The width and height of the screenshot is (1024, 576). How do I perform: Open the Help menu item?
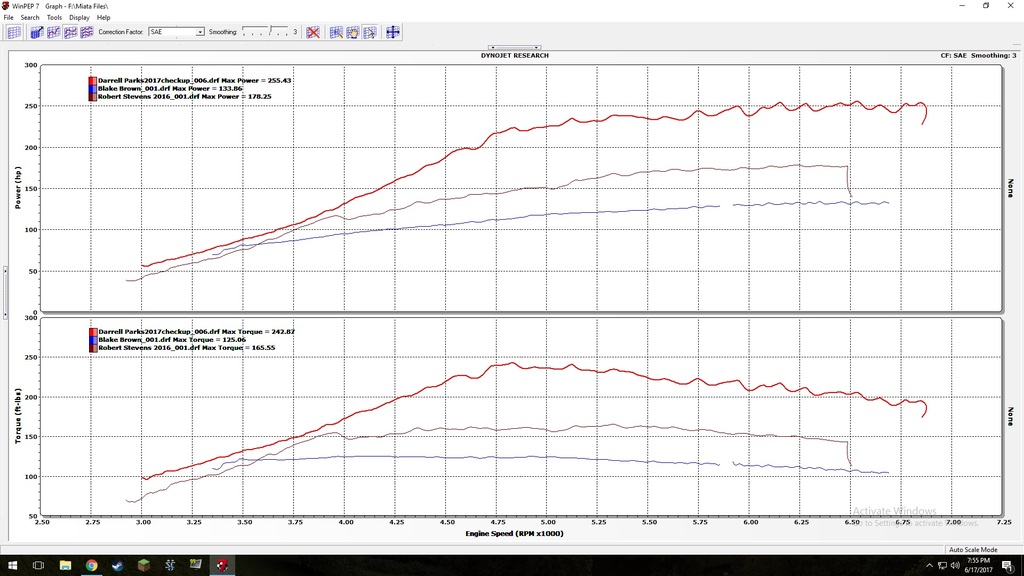click(x=103, y=16)
